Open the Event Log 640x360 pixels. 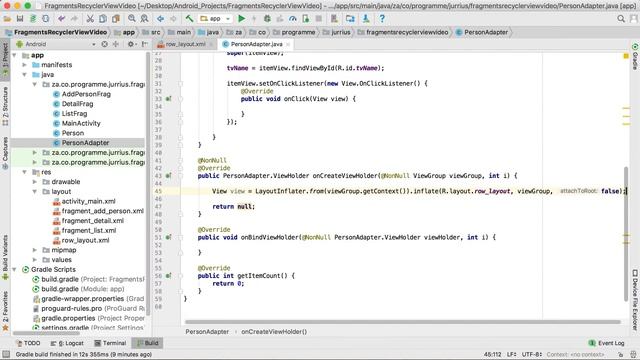click(607, 343)
